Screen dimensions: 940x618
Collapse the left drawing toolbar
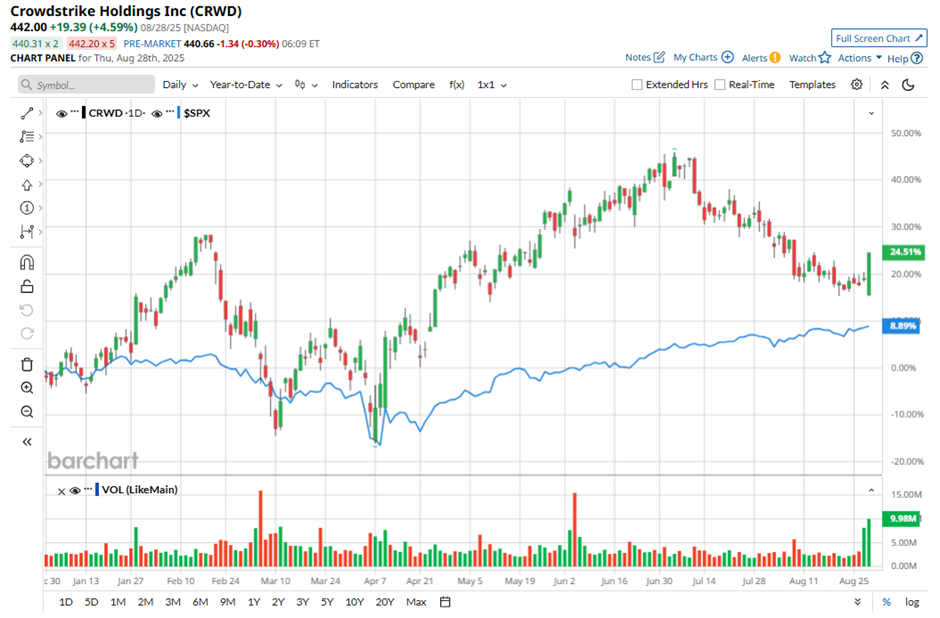tap(27, 442)
